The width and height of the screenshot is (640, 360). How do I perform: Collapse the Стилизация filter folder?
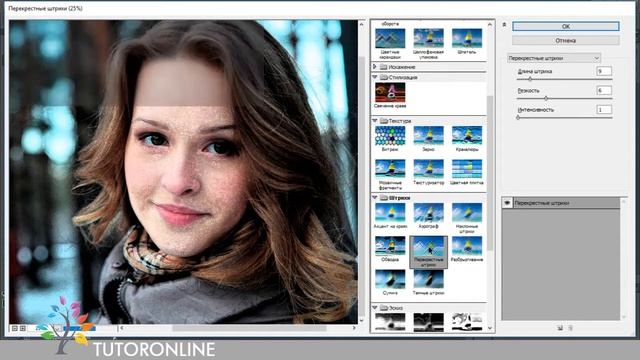click(x=375, y=77)
